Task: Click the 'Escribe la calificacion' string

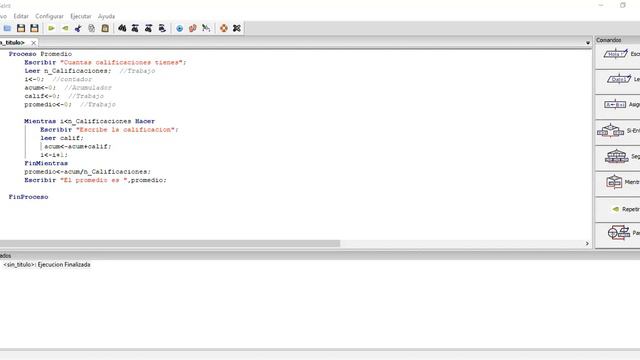Action: click(125, 130)
